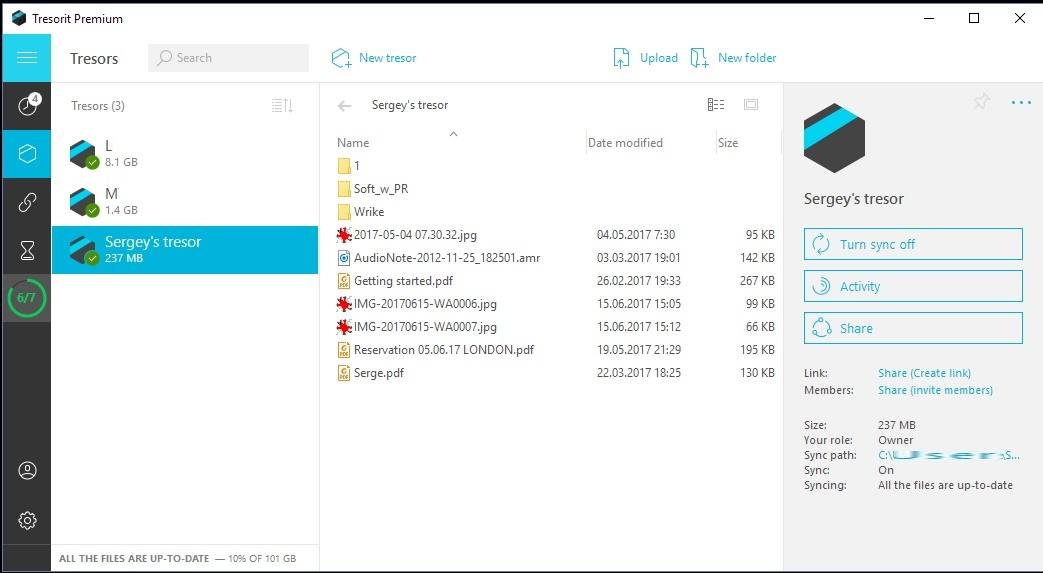1043x573 pixels.
Task: Sort by Size column header
Action: [728, 142]
